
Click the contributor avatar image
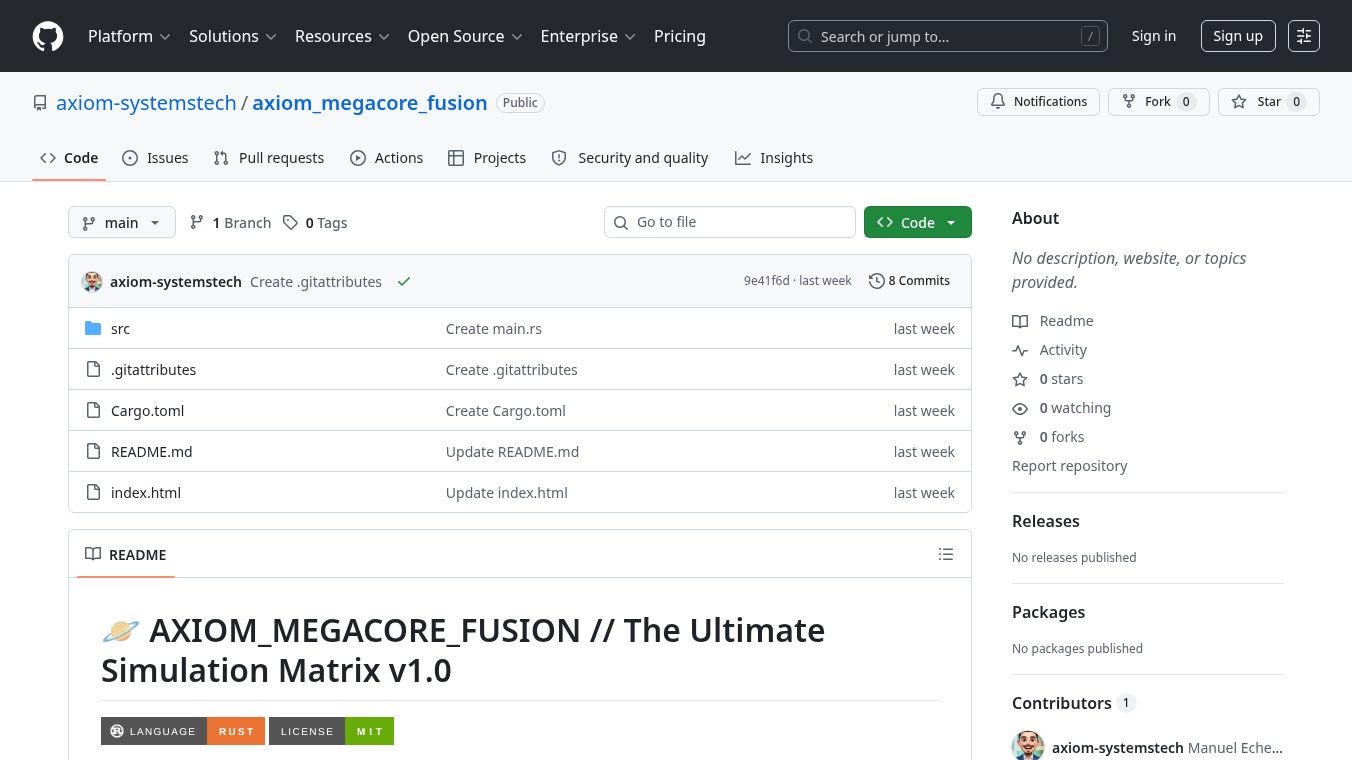click(1028, 747)
